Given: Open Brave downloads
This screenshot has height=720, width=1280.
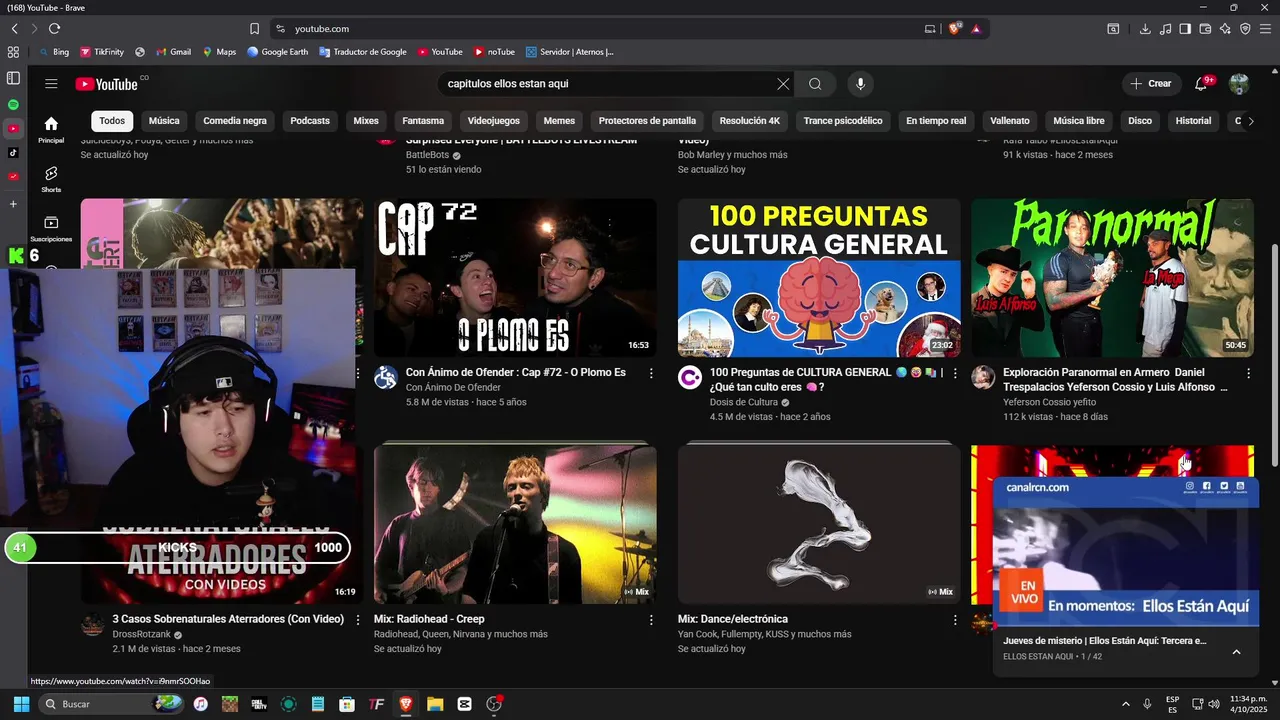Looking at the screenshot, I should 1145,29.
